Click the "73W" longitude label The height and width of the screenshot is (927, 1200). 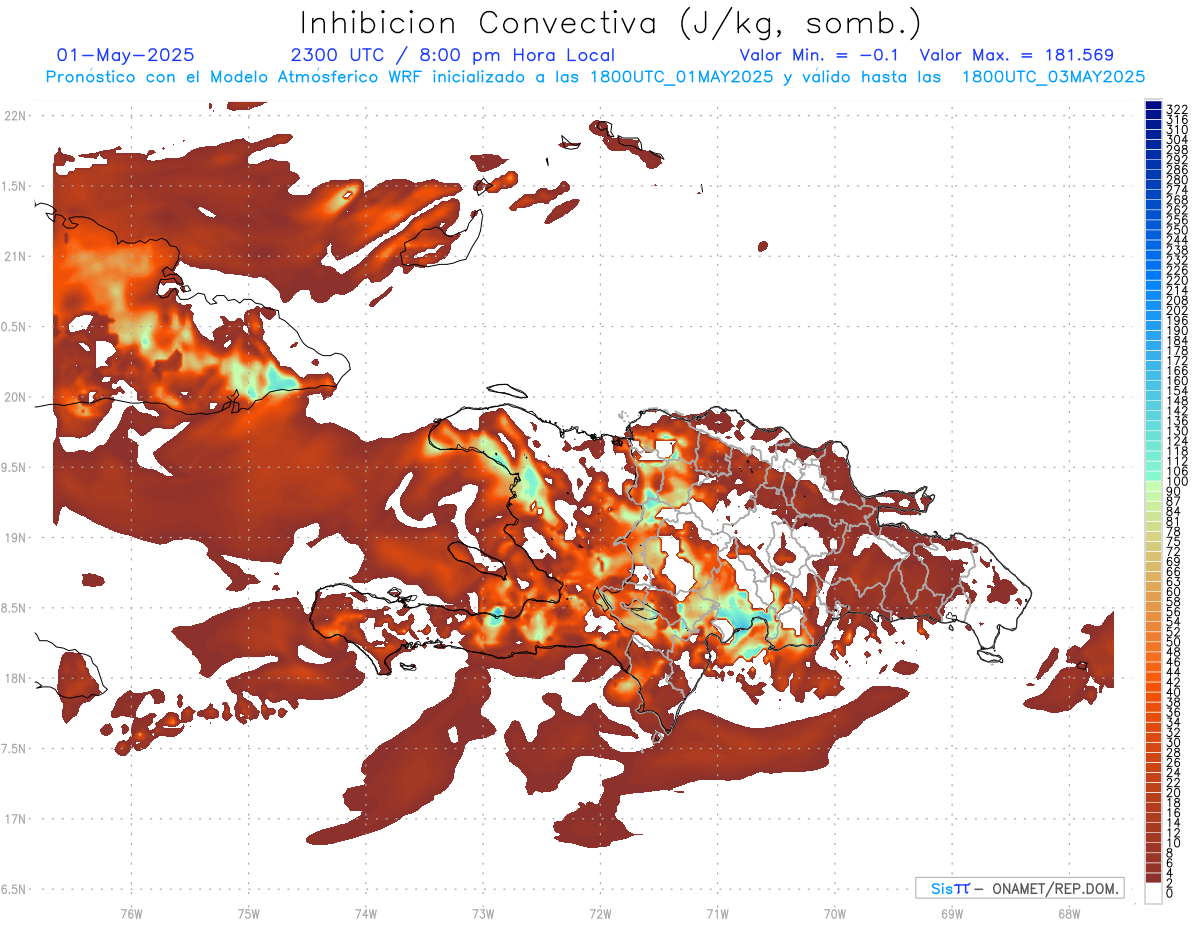pos(483,913)
